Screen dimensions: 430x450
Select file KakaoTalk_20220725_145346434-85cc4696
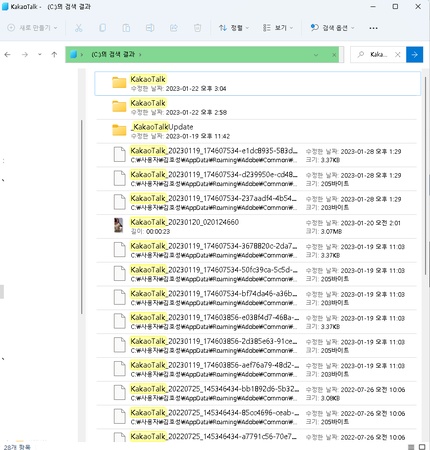coord(257,417)
